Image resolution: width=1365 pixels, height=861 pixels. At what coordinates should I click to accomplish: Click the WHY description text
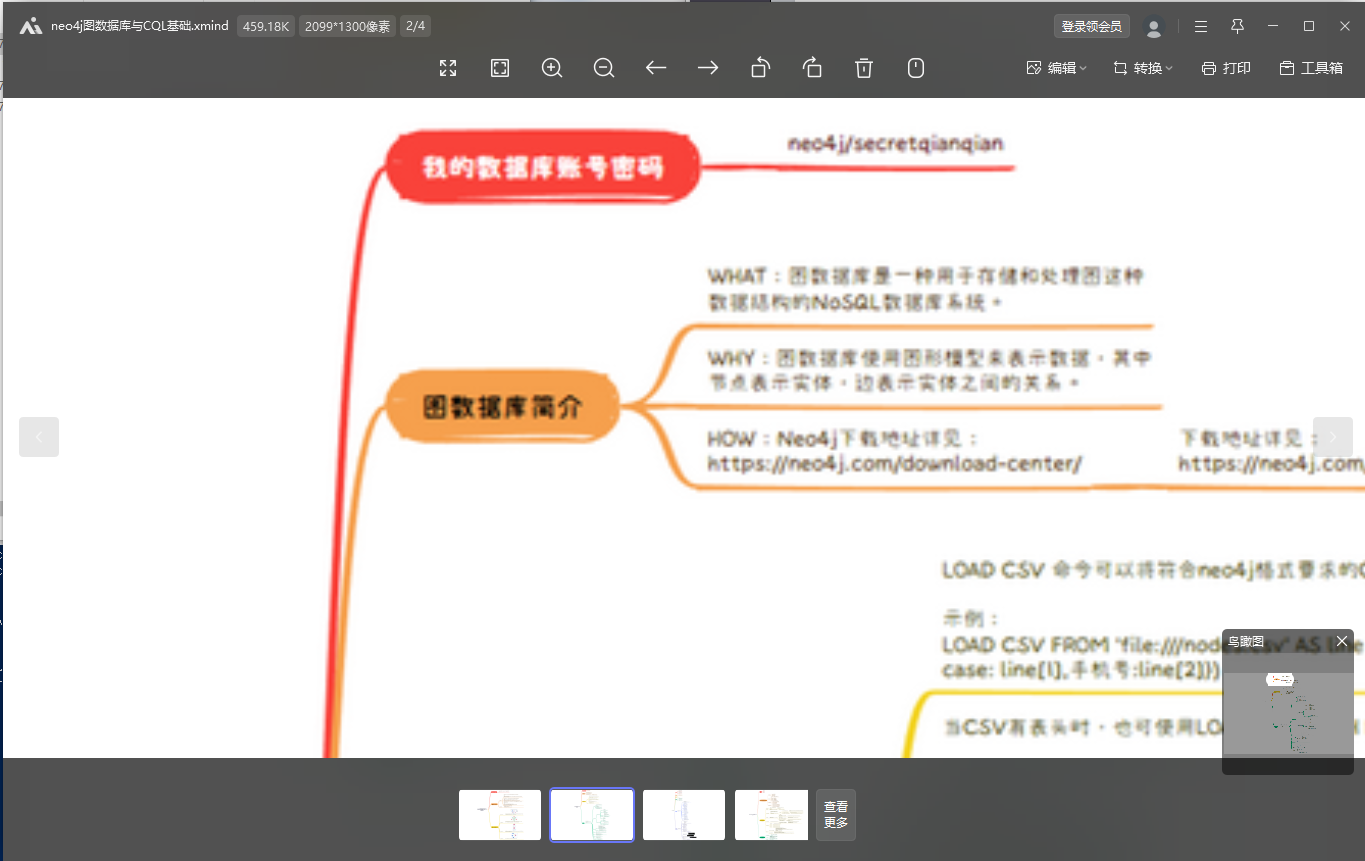pyautogui.click(x=930, y=370)
